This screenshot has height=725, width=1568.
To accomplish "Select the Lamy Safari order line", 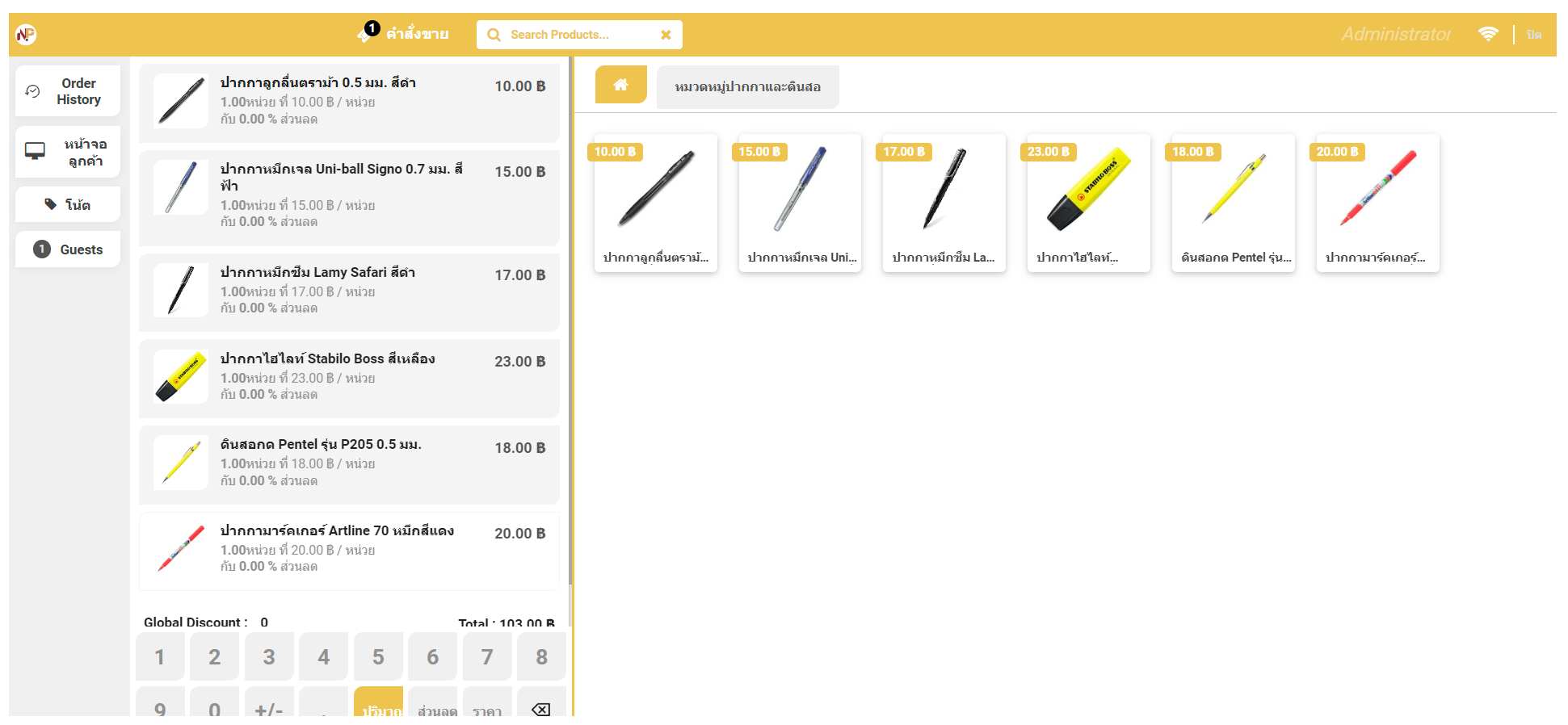I will point(349,292).
